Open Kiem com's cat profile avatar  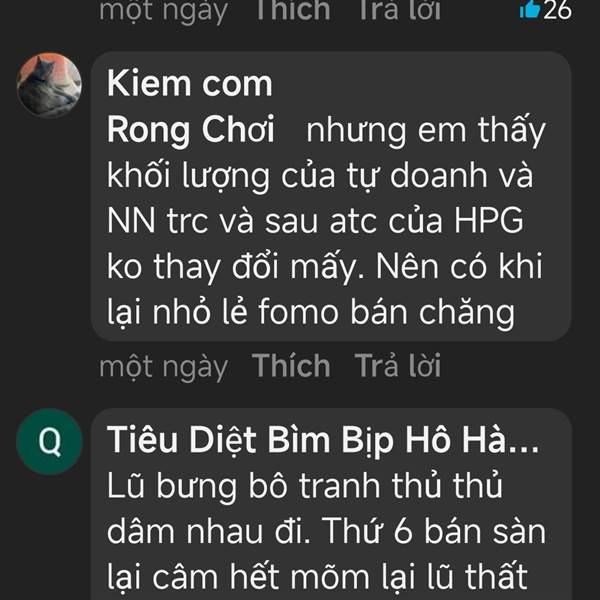click(x=49, y=85)
